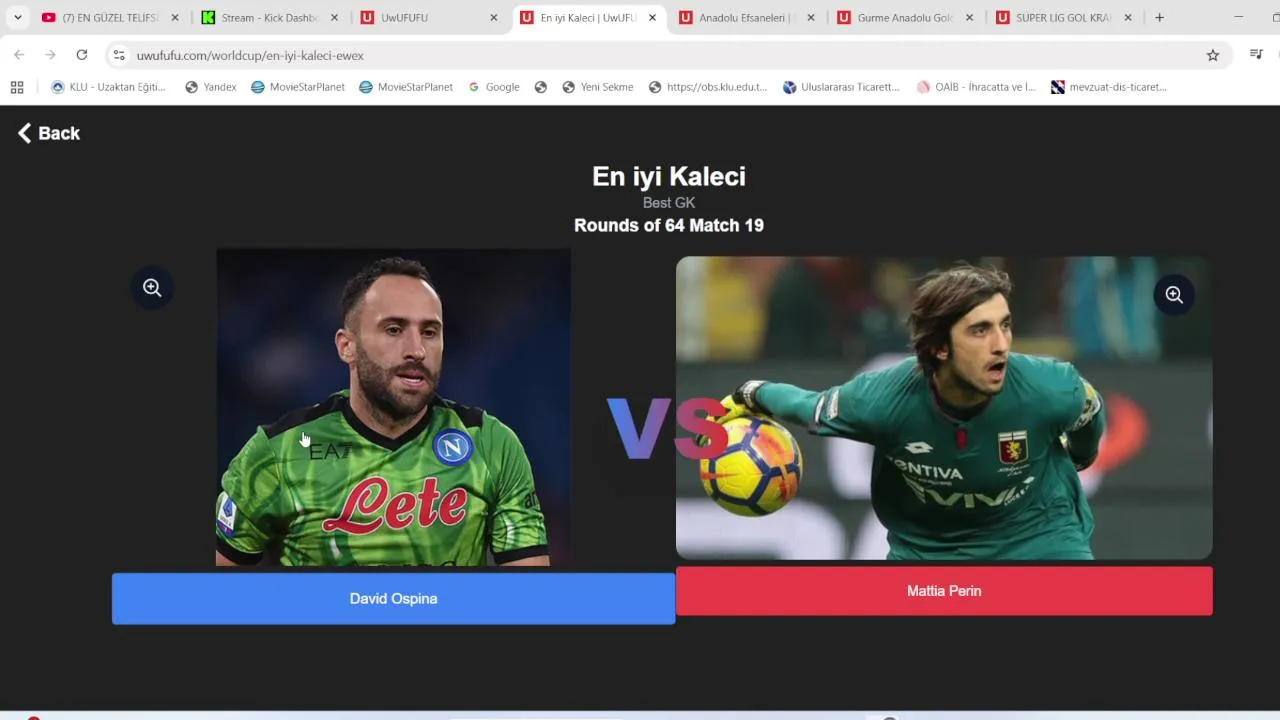View site information icon in address bar
Screen dimensions: 1280x720
[119, 55]
